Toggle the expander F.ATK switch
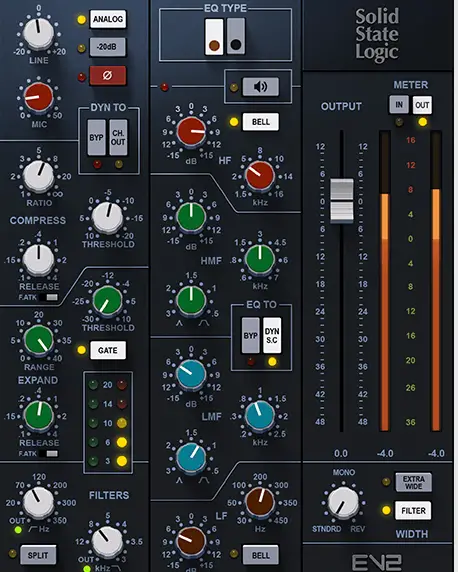Screen dimensions: 458x572 coord(49,453)
